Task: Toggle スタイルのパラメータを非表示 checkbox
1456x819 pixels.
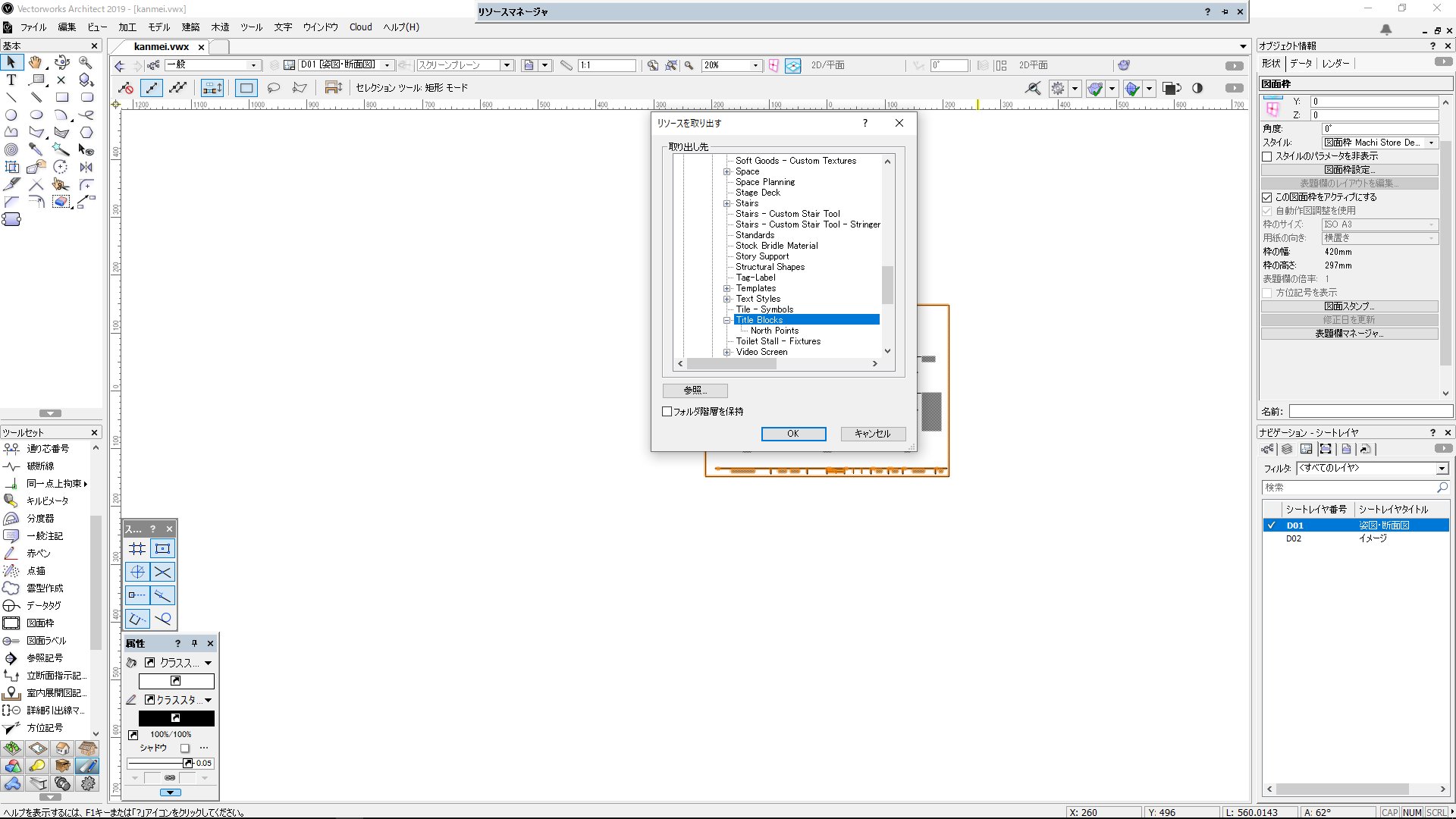Action: [1266, 156]
